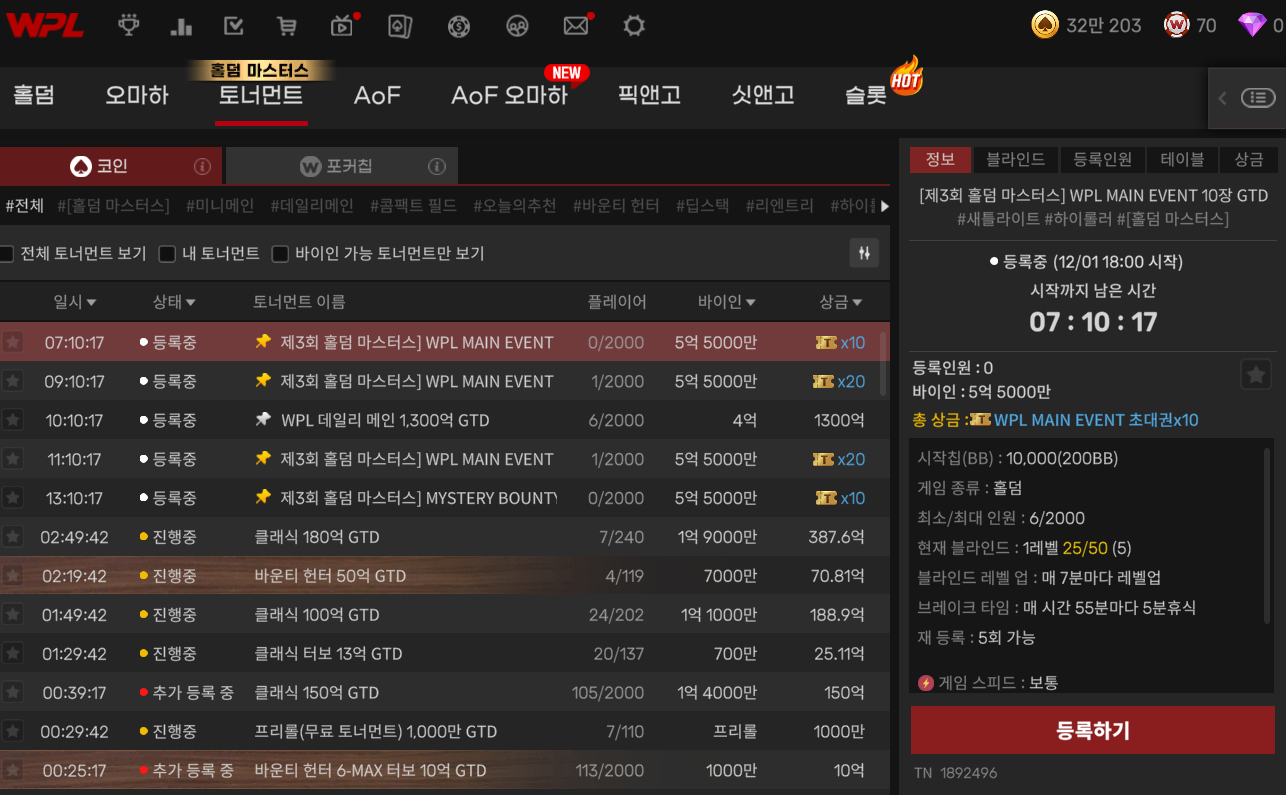Open the mail envelope inbox icon
The height and width of the screenshot is (795, 1286).
(x=575, y=25)
